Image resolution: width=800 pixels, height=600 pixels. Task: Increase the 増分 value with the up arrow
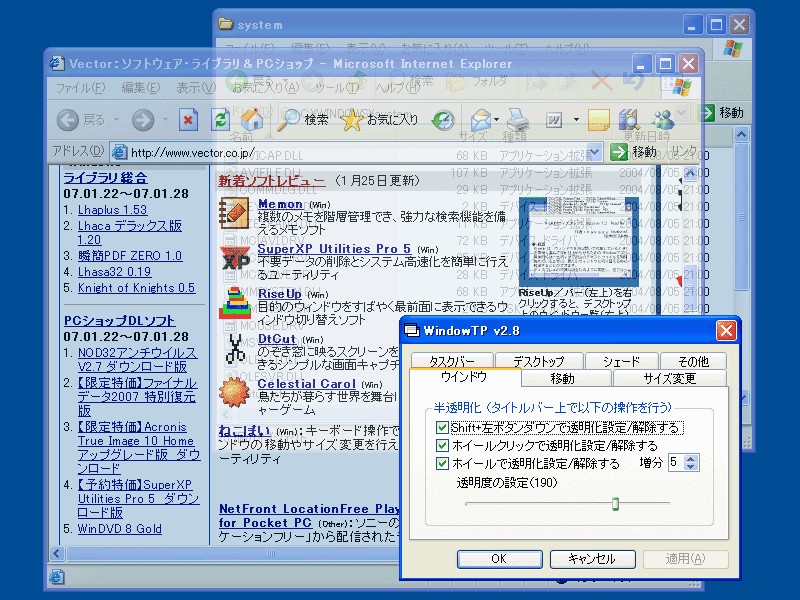pyautogui.click(x=691, y=459)
